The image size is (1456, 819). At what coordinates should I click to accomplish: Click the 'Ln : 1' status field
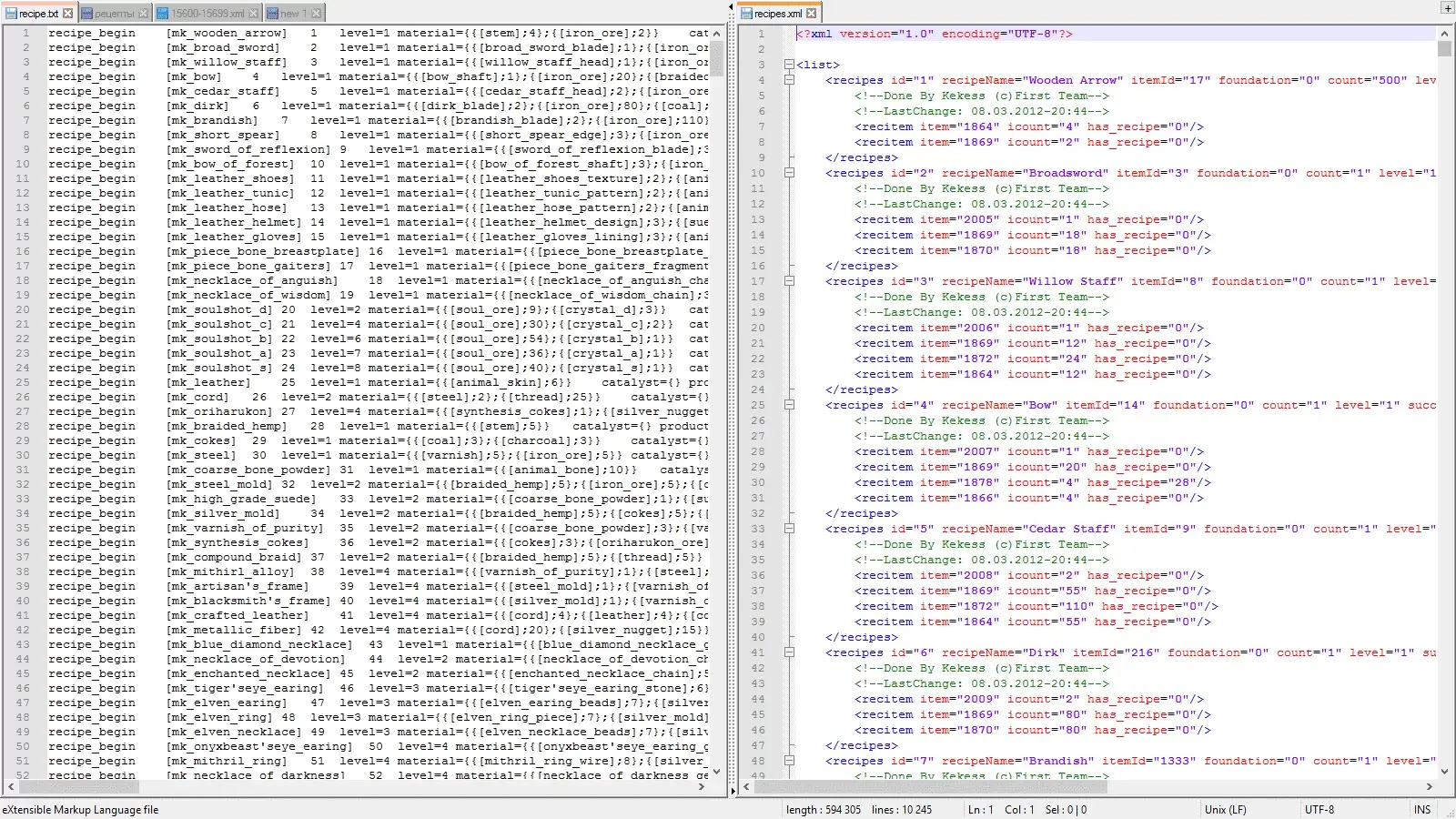pos(981,810)
